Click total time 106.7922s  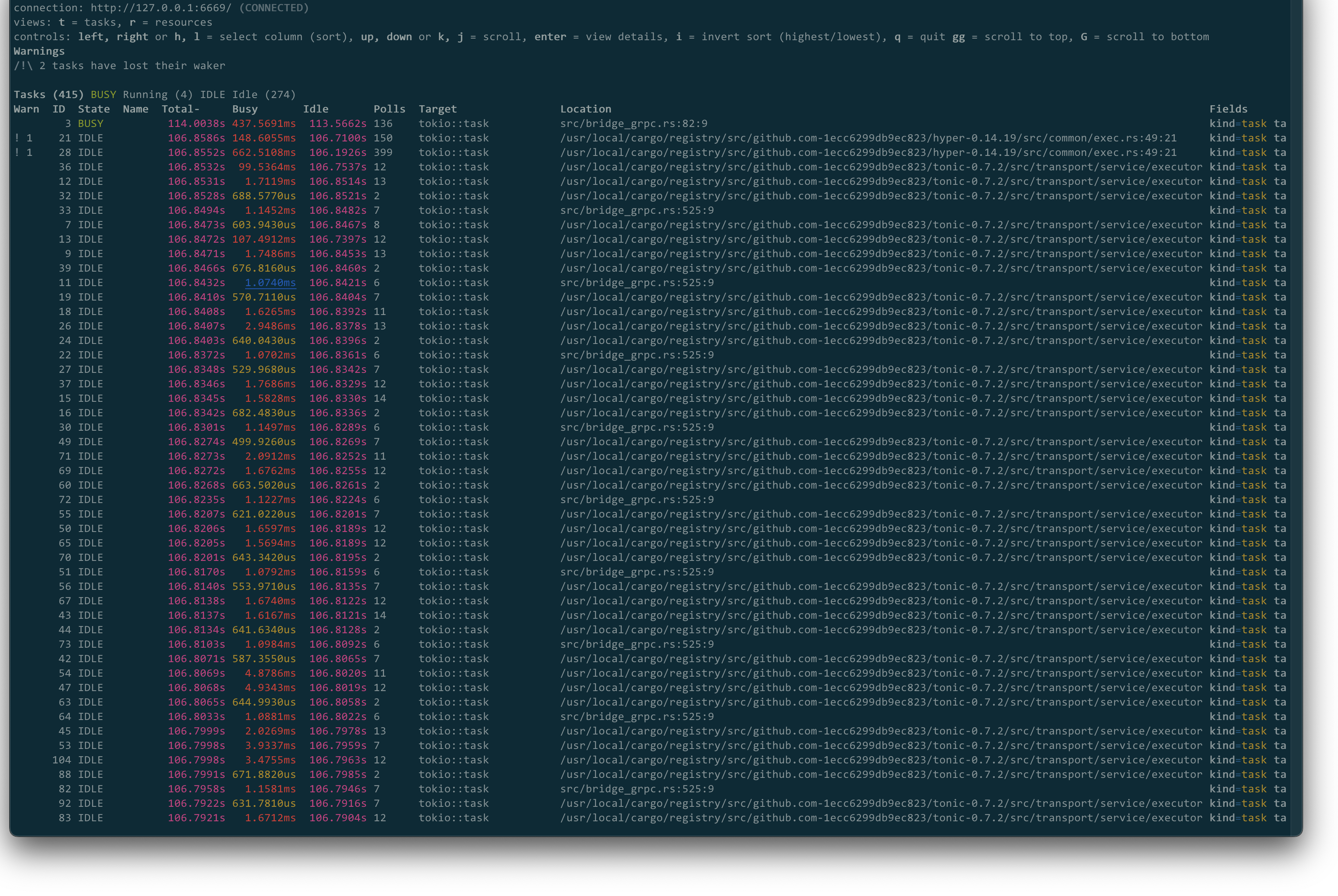pos(196,804)
